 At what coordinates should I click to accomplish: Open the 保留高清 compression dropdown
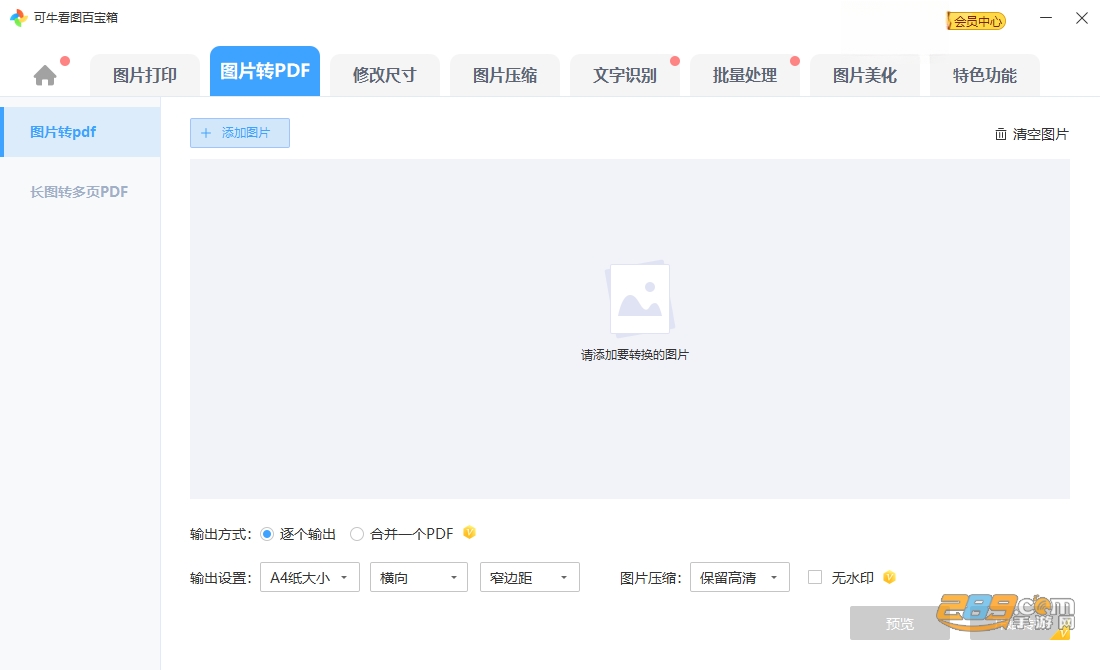[x=739, y=577]
